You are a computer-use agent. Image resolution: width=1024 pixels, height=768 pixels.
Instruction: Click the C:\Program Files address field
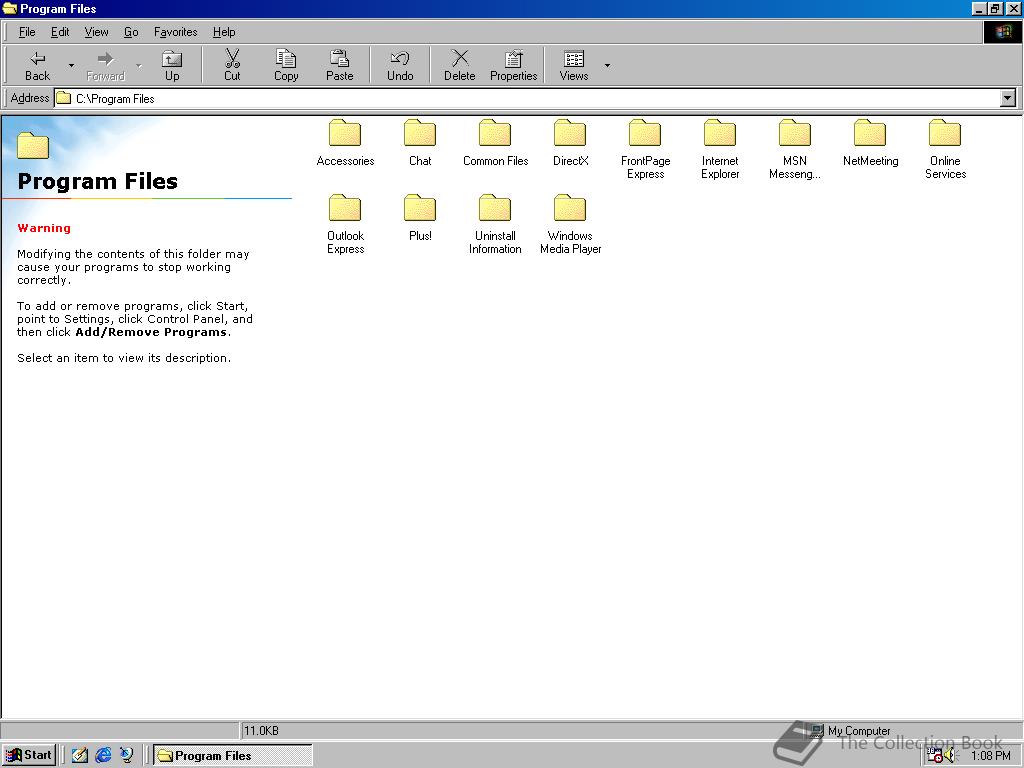[526, 99]
